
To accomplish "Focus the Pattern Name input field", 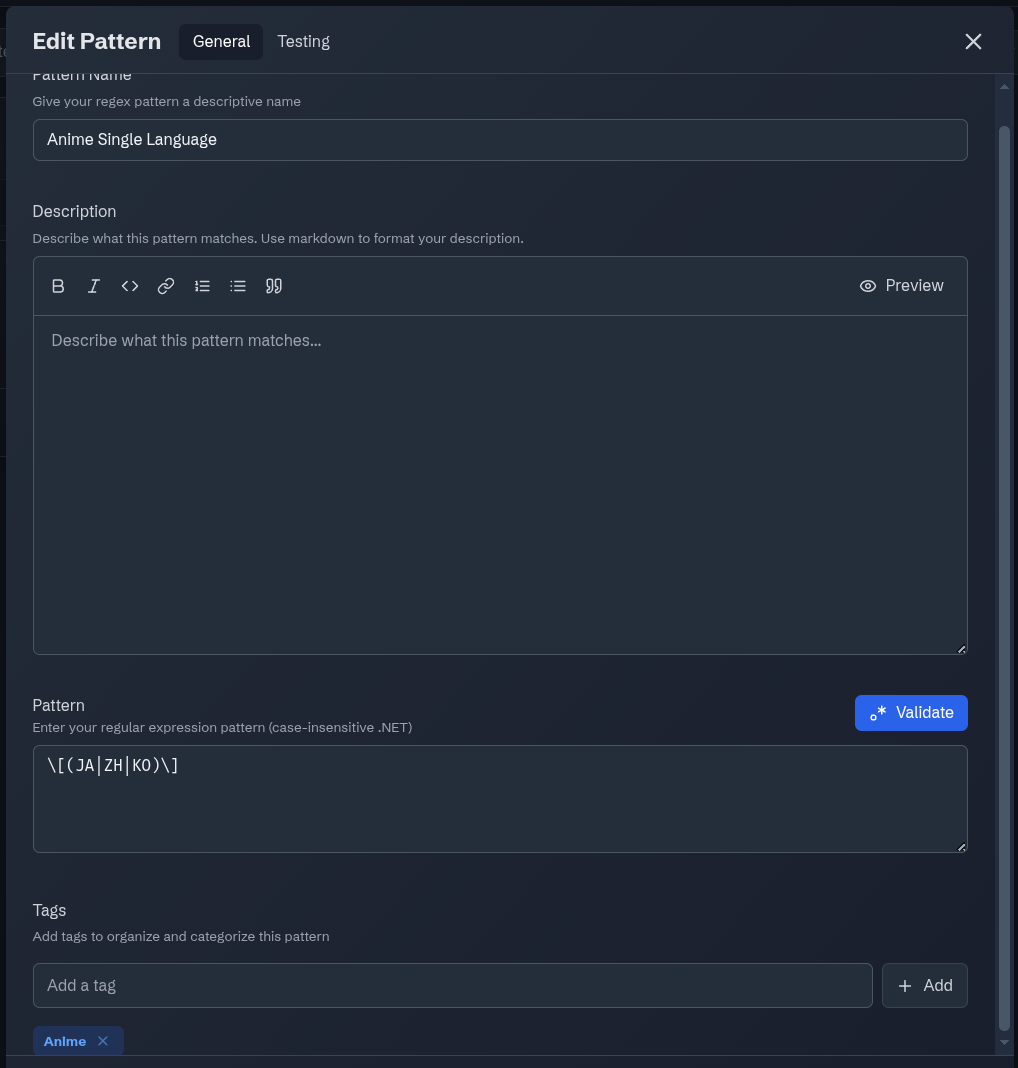I will tap(500, 140).
